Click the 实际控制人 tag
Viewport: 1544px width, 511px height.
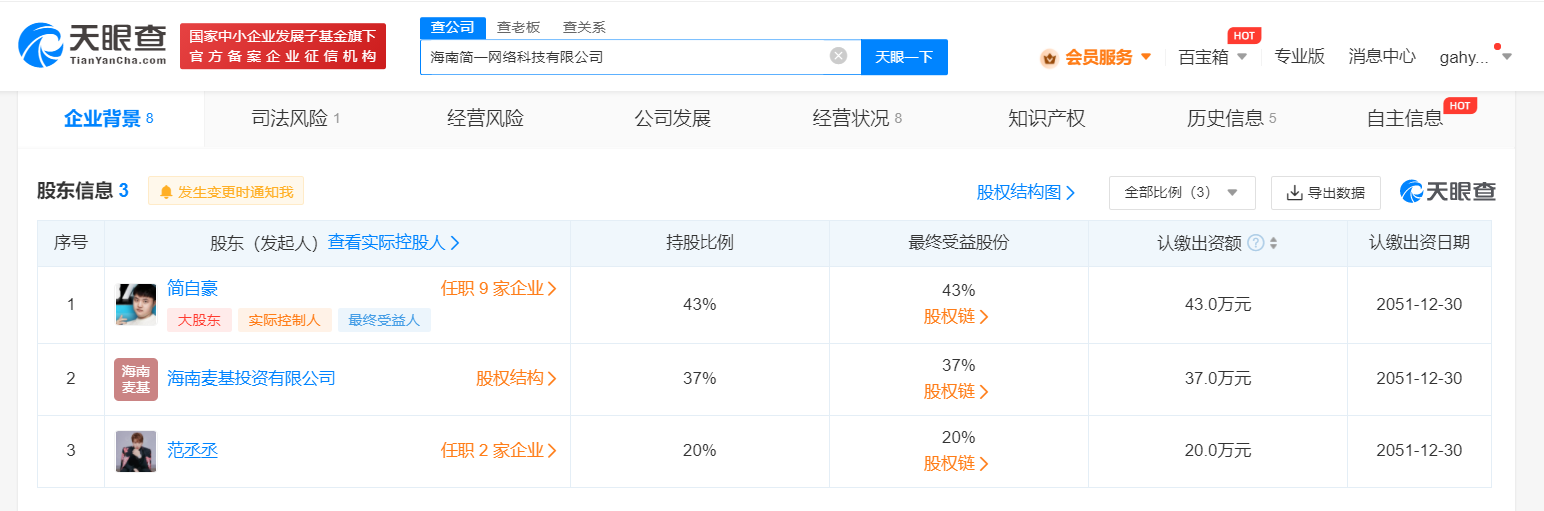[285, 321]
